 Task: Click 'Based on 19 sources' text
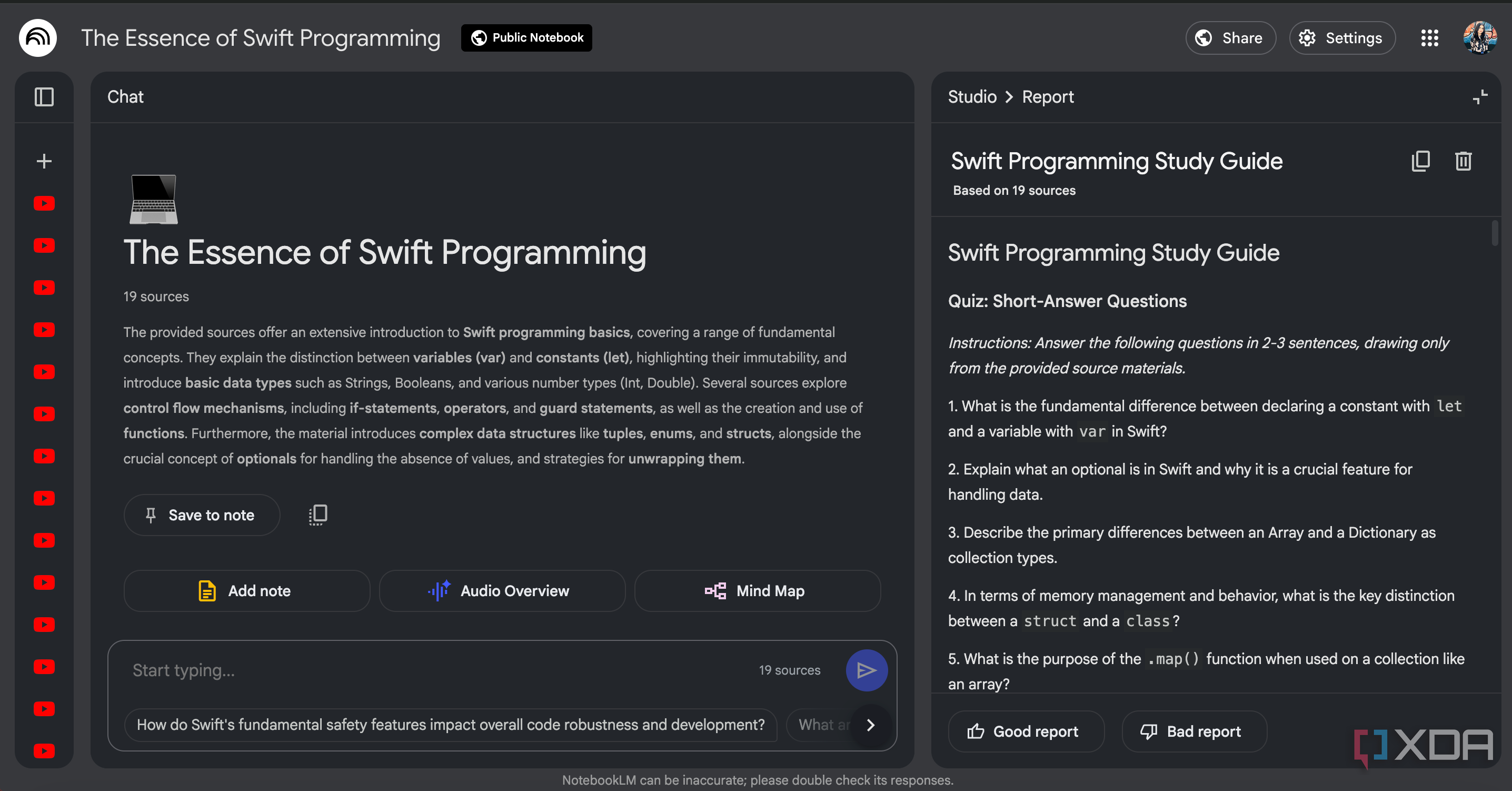coord(1013,190)
